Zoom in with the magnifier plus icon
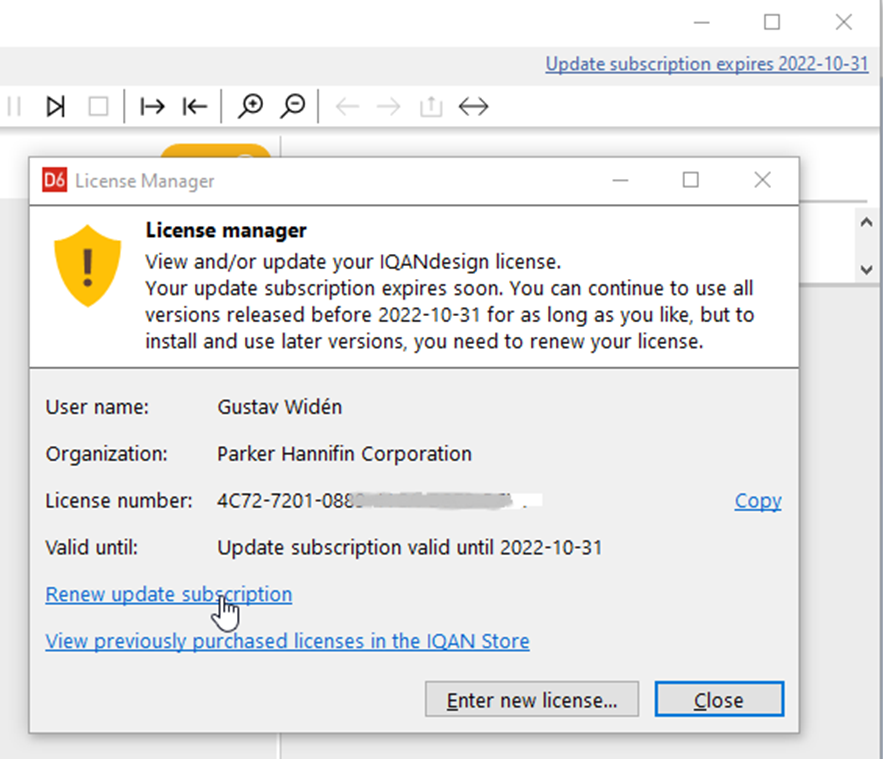 (251, 106)
